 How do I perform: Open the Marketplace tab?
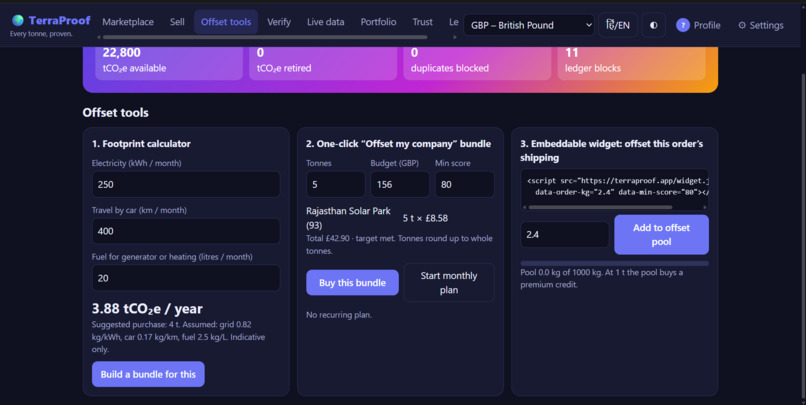point(128,22)
